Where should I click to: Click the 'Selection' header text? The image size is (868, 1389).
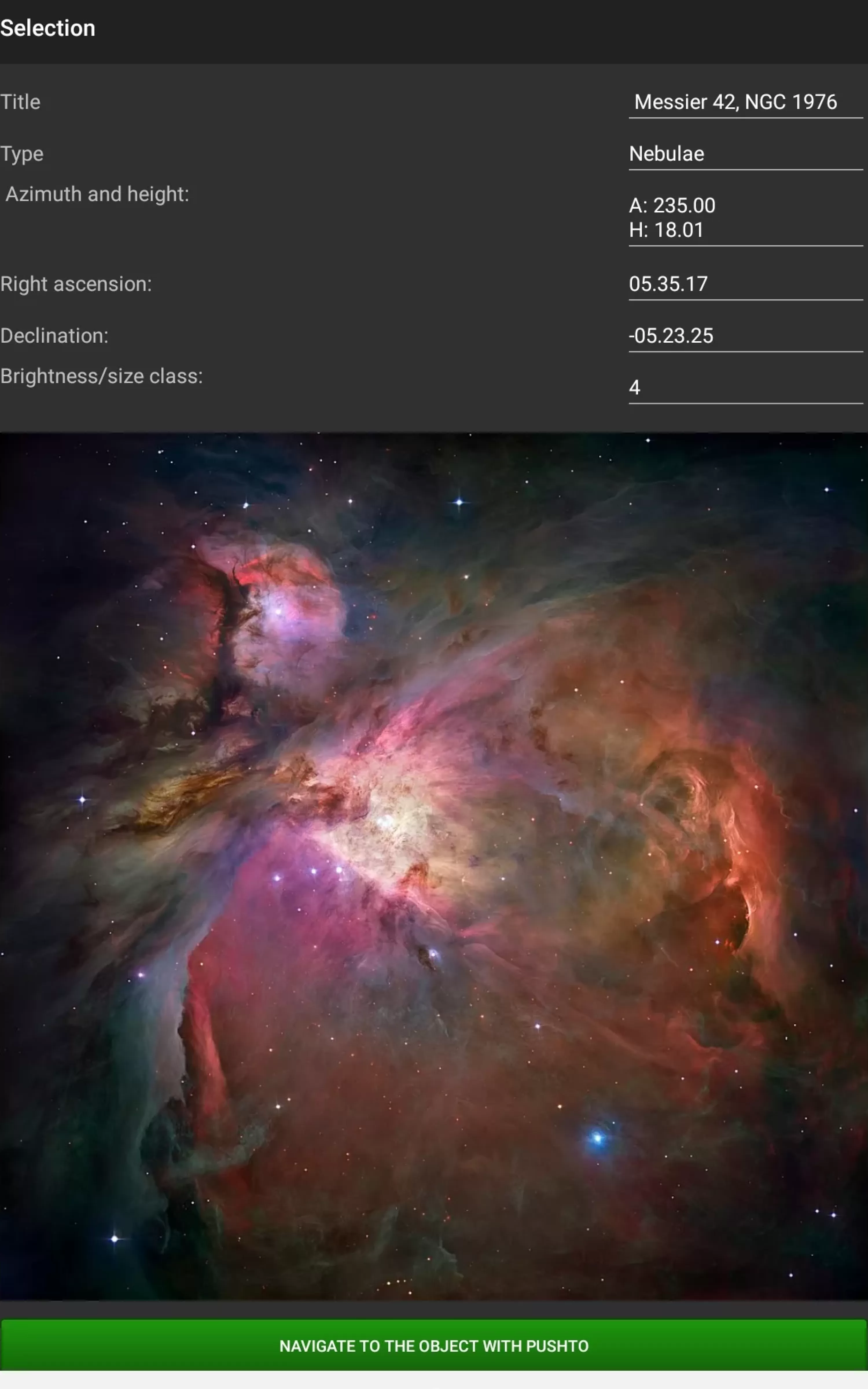48,28
